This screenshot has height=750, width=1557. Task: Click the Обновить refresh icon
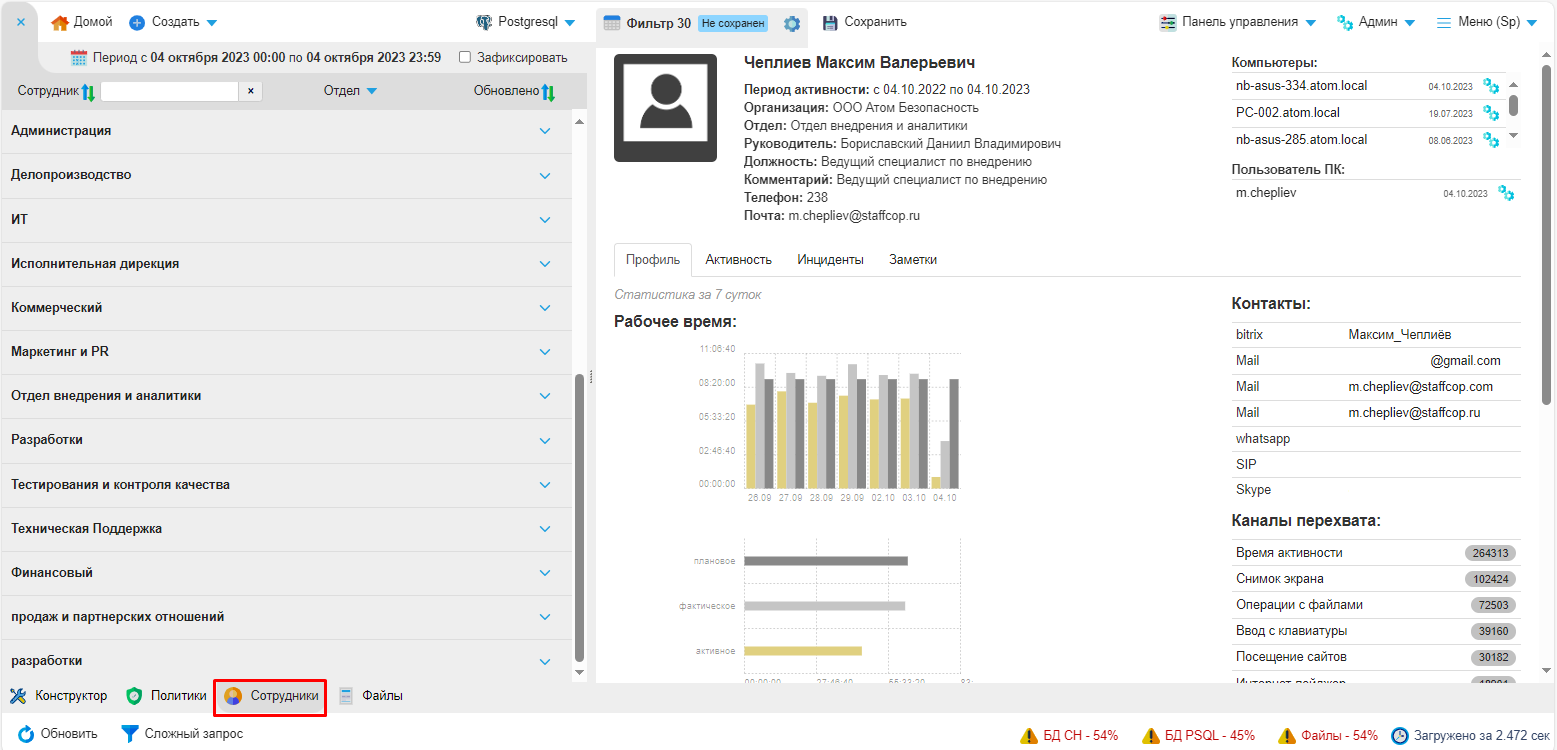coord(26,734)
